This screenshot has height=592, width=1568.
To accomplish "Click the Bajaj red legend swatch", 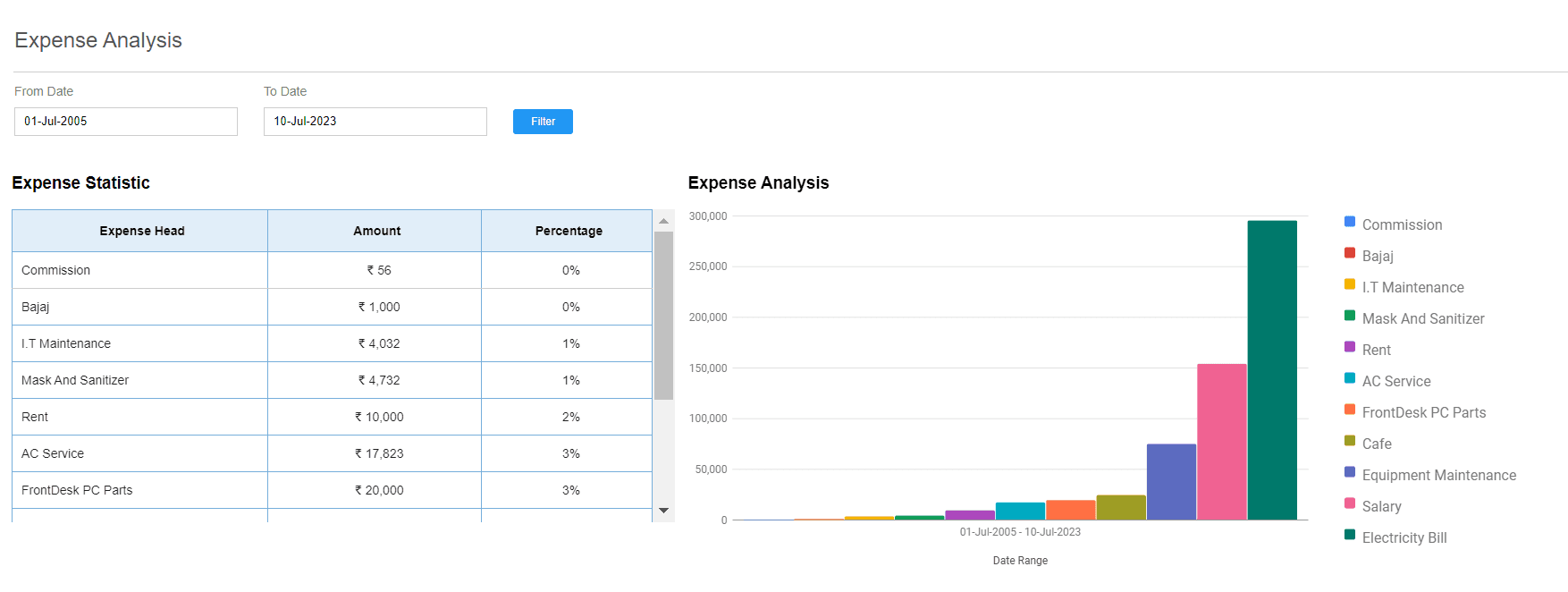I will (x=1350, y=253).
